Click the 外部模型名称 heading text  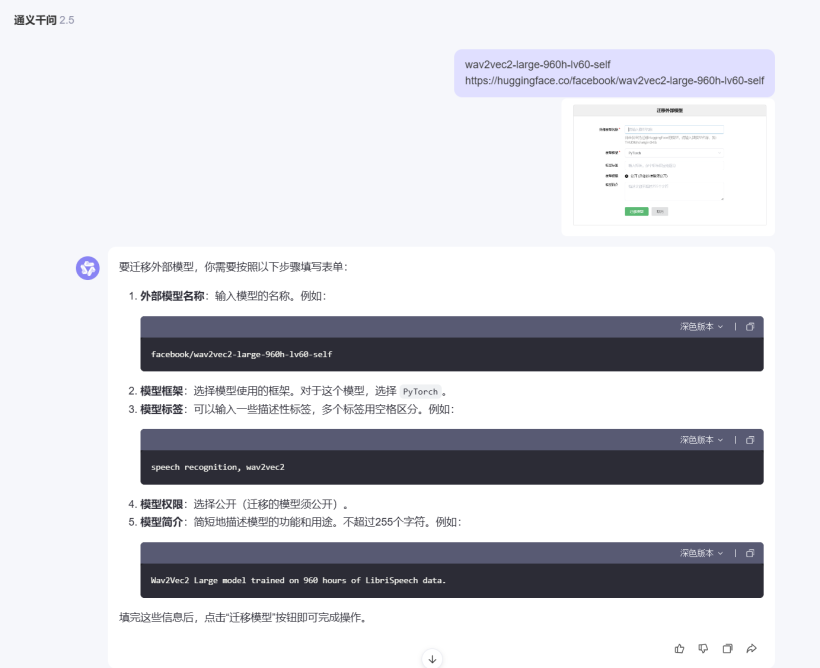pos(172,296)
